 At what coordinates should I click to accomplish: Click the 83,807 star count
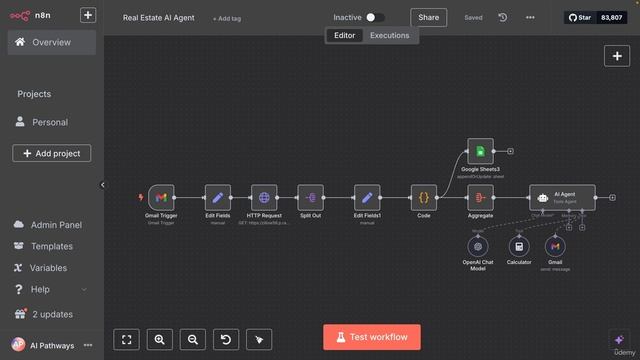[x=611, y=18]
